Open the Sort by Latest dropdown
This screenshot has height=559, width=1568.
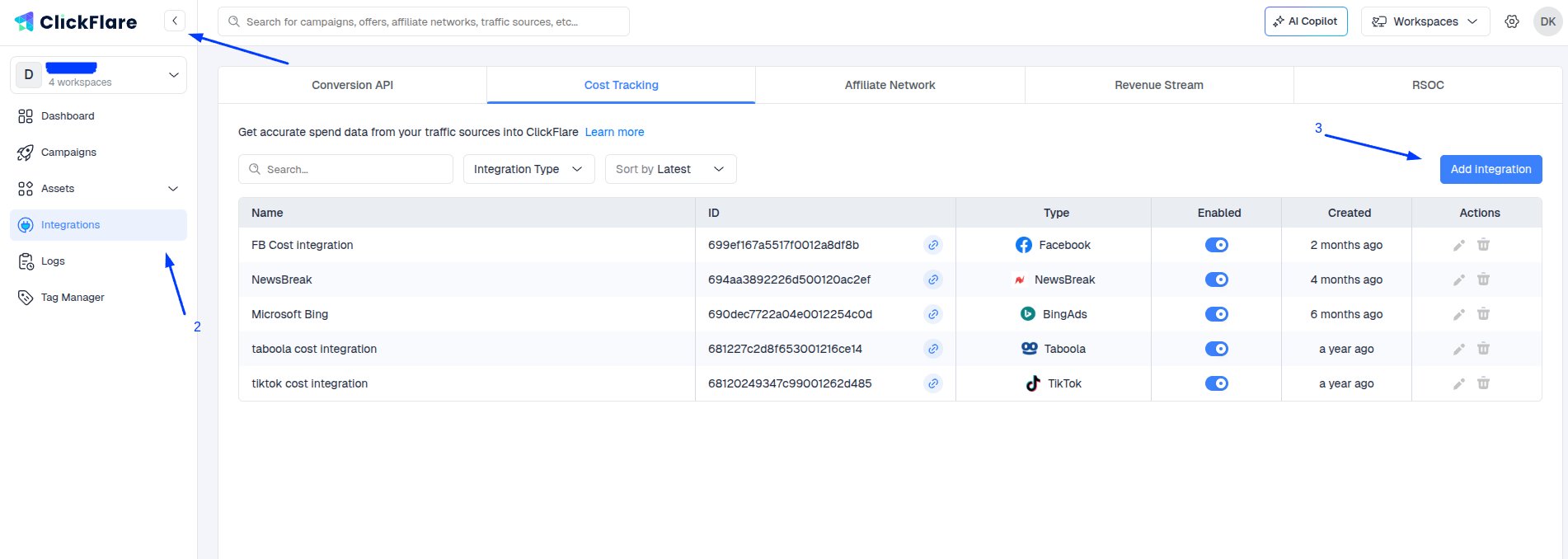(x=670, y=169)
